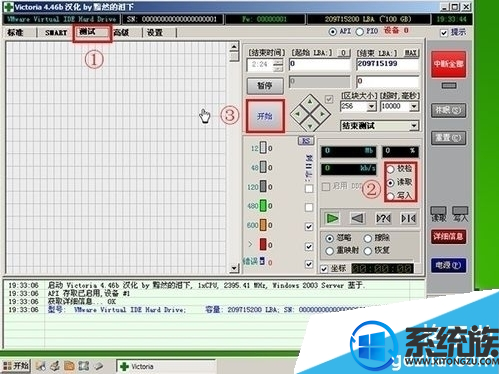
Task: Click the green 480 ms block indicator
Action: point(263,206)
